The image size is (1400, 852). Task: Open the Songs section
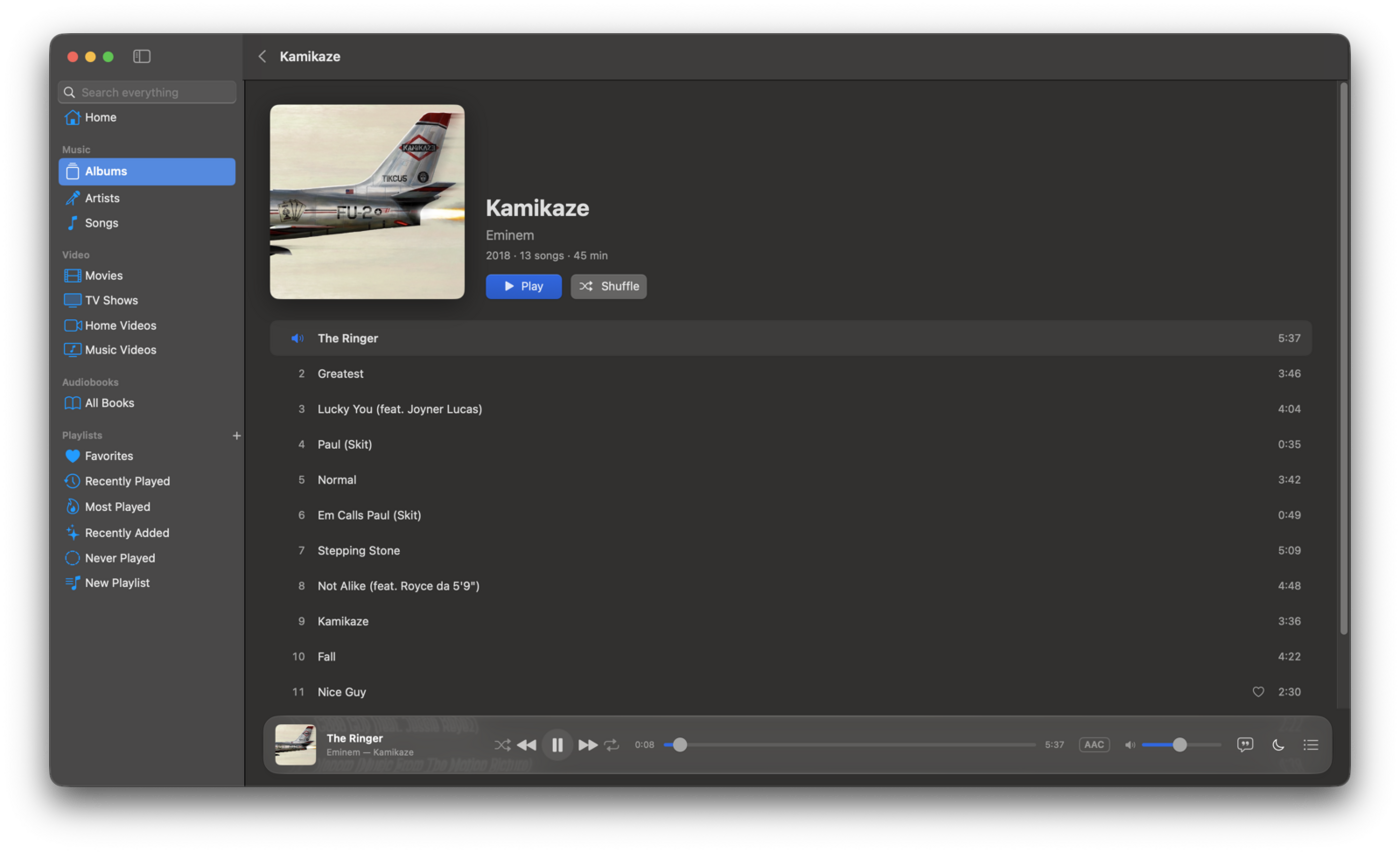pos(147,223)
